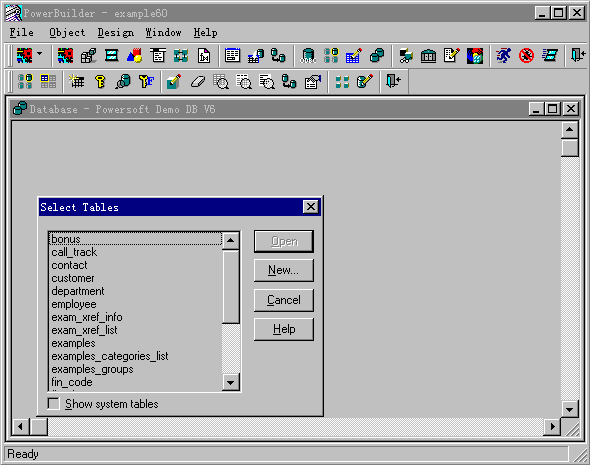Click the New... button
This screenshot has width=590, height=465.
(x=284, y=270)
